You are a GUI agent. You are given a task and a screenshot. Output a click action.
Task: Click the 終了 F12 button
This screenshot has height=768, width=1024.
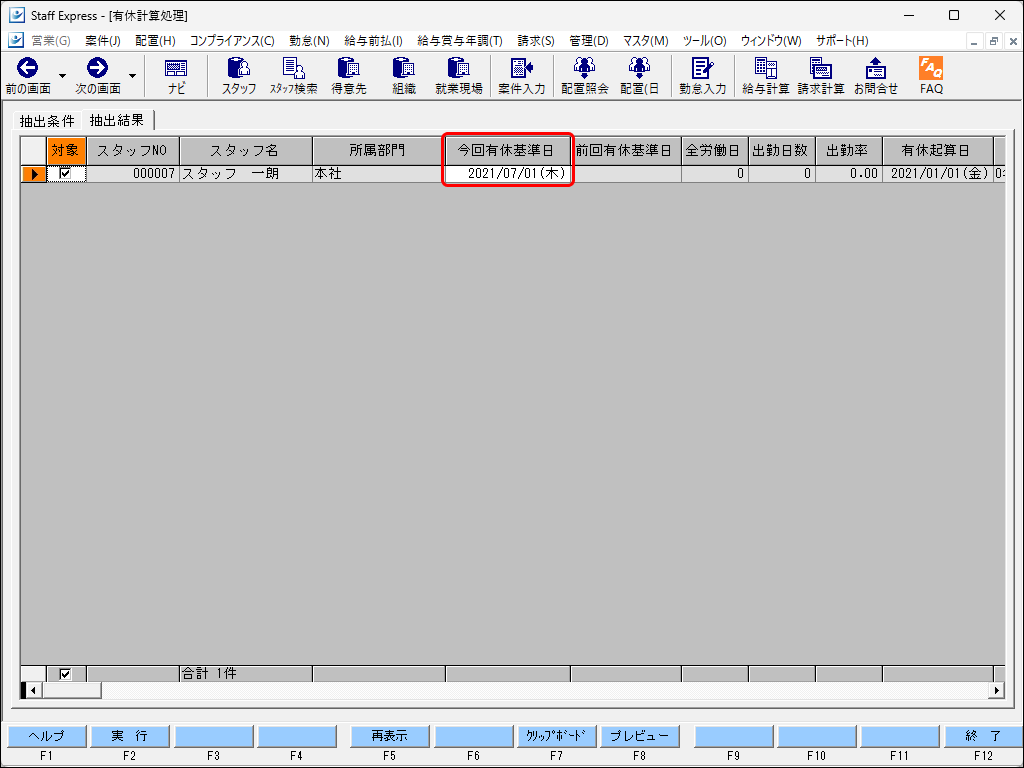tap(984, 736)
